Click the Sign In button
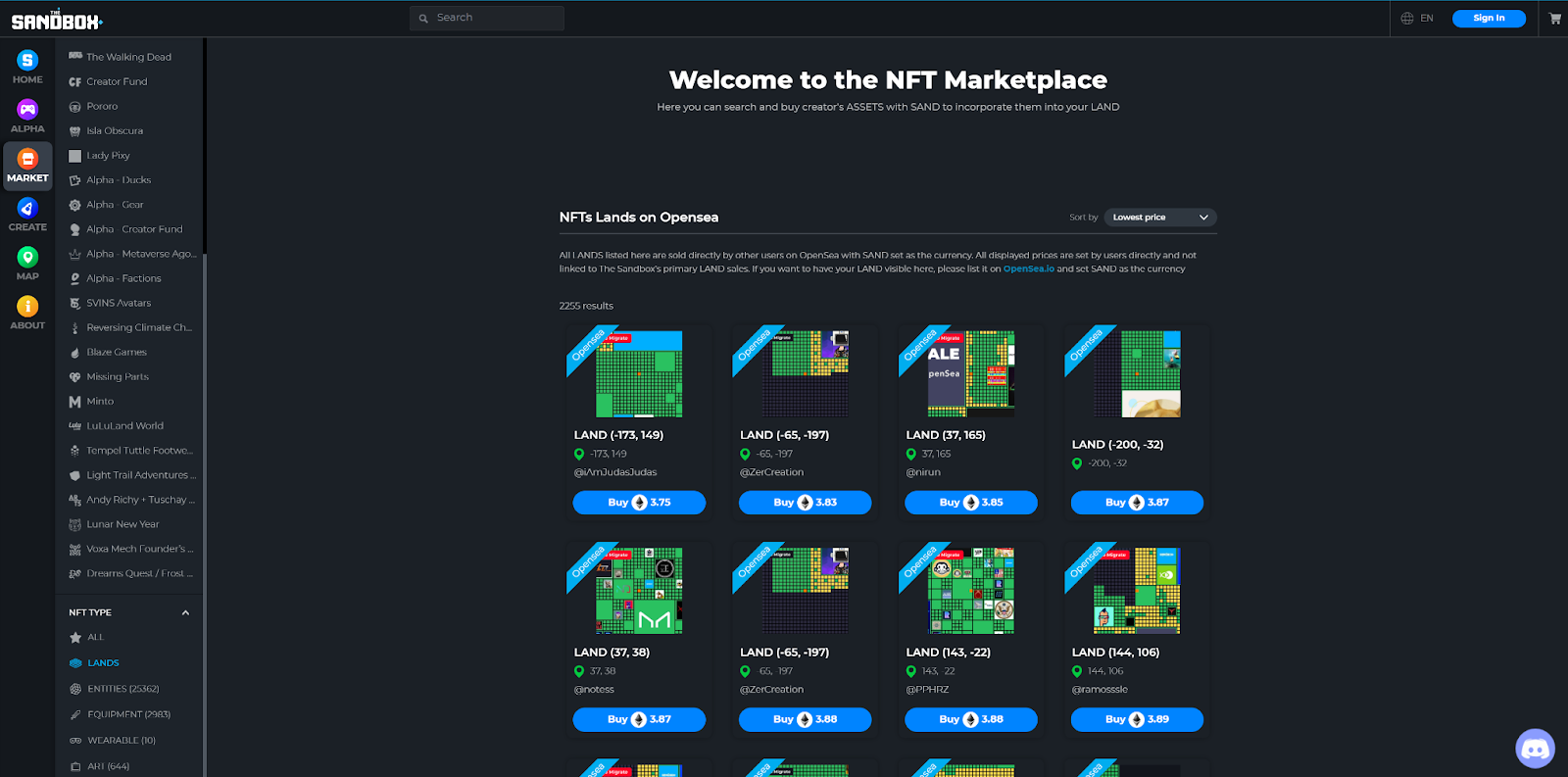 pyautogui.click(x=1489, y=19)
